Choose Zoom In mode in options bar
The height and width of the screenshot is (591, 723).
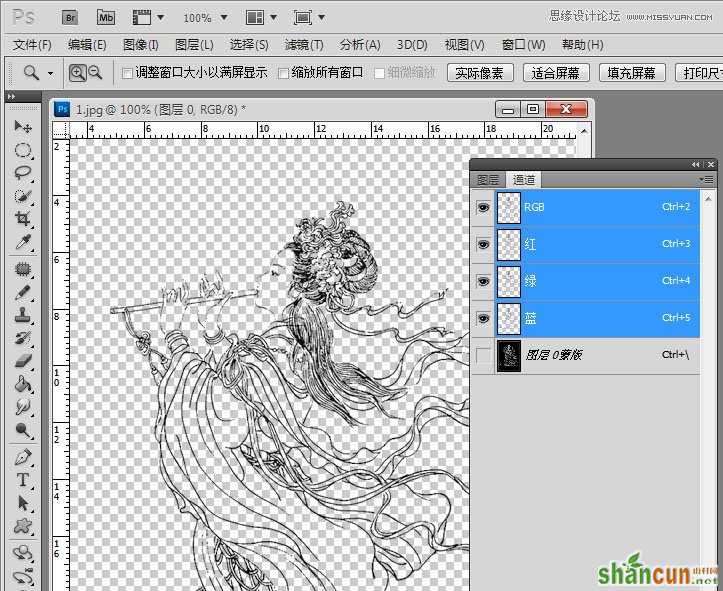pyautogui.click(x=77, y=73)
